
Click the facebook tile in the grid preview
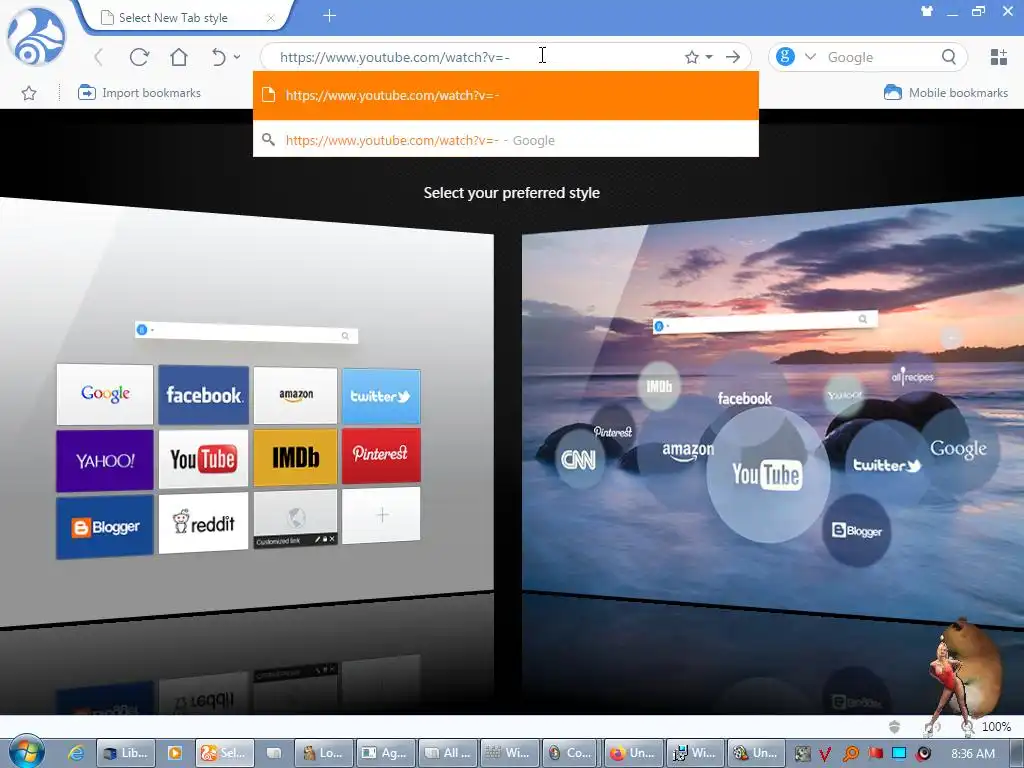(204, 394)
